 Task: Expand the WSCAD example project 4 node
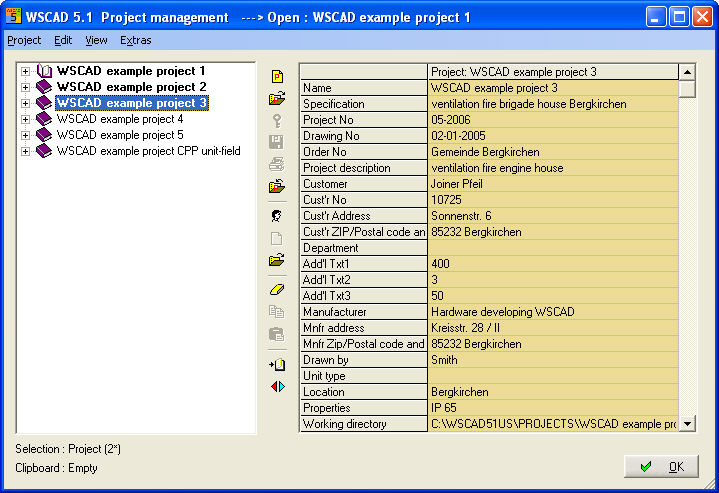pyautogui.click(x=26, y=119)
